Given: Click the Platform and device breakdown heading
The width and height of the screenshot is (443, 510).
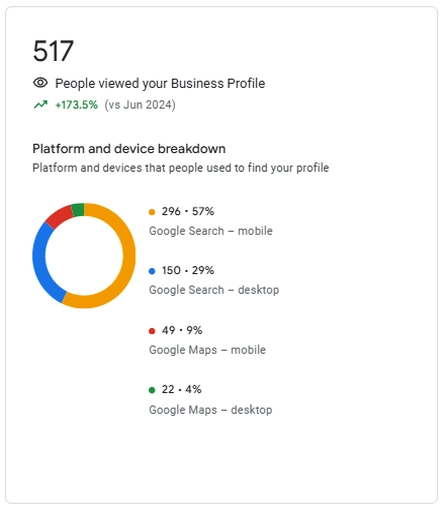Looking at the screenshot, I should 129,149.
